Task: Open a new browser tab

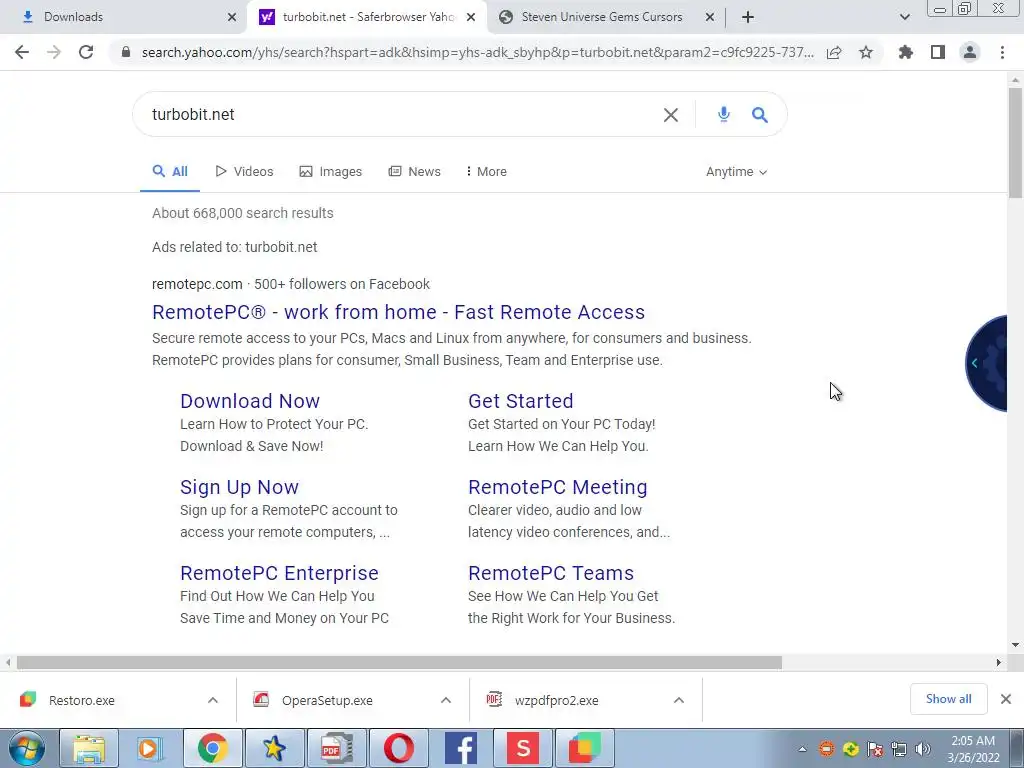Action: (x=748, y=17)
